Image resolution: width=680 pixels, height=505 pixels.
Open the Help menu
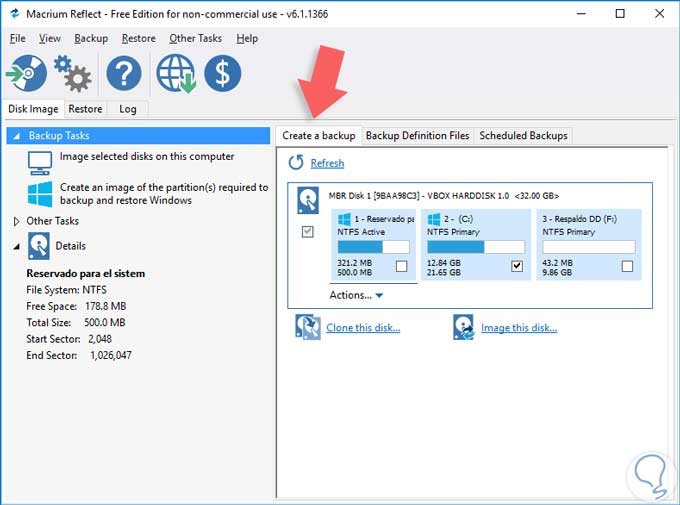[x=247, y=38]
